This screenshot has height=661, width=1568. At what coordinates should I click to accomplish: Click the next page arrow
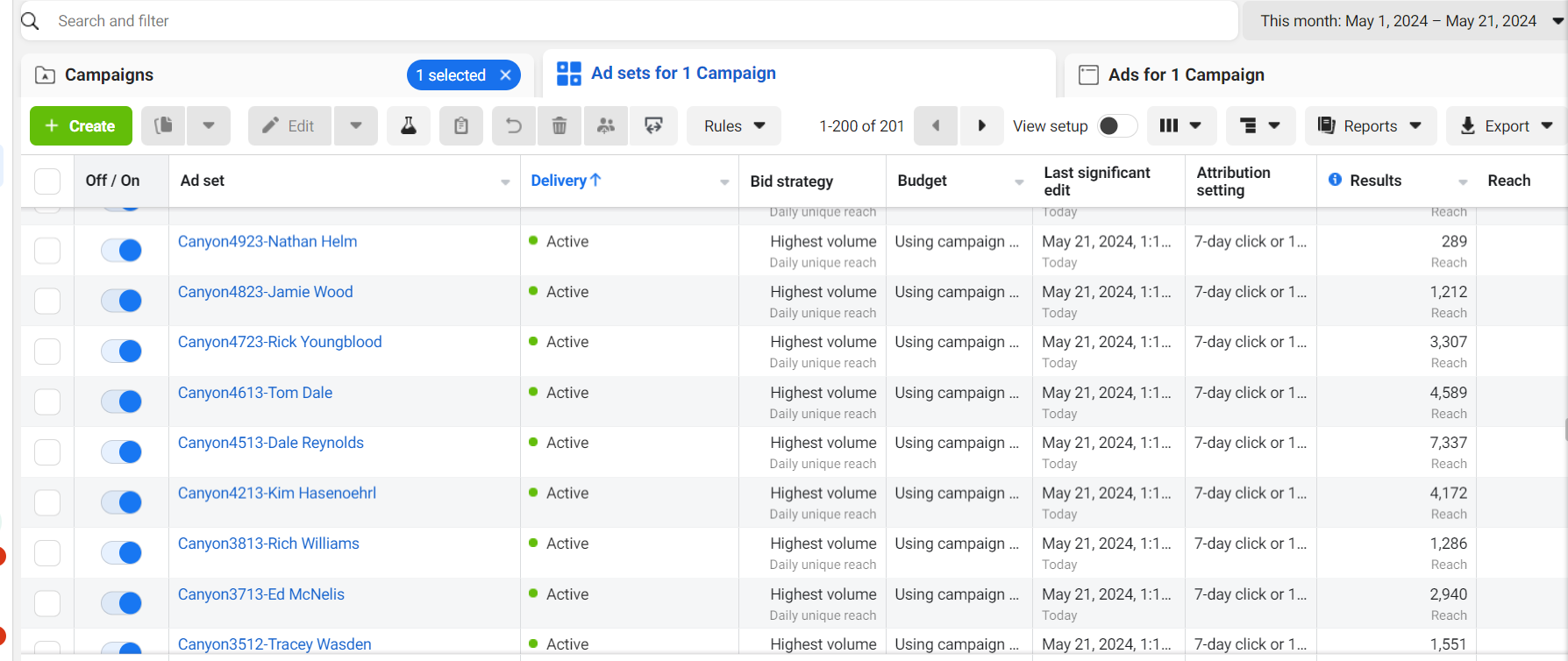click(x=981, y=126)
